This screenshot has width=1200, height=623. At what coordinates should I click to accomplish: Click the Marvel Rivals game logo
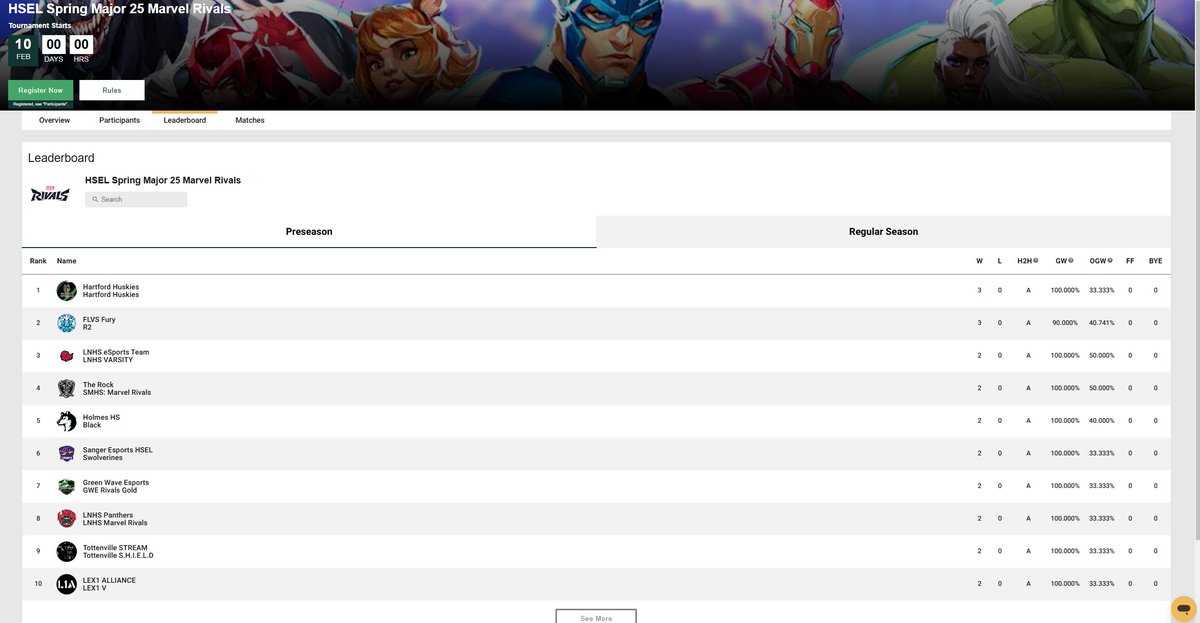(50, 194)
